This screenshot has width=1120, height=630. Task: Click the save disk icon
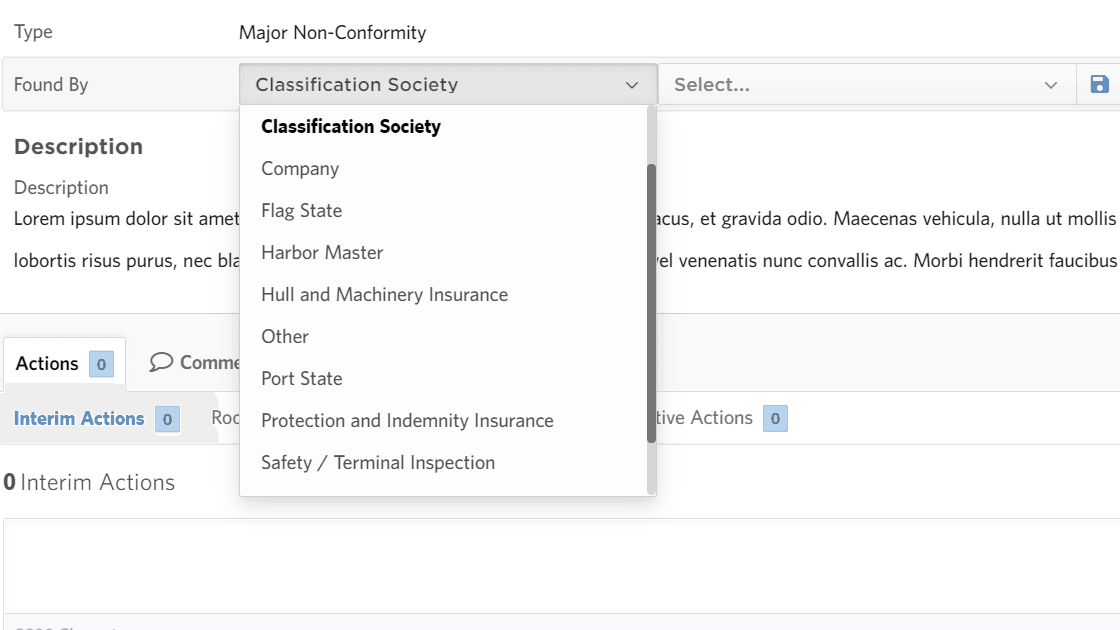[x=1099, y=85]
